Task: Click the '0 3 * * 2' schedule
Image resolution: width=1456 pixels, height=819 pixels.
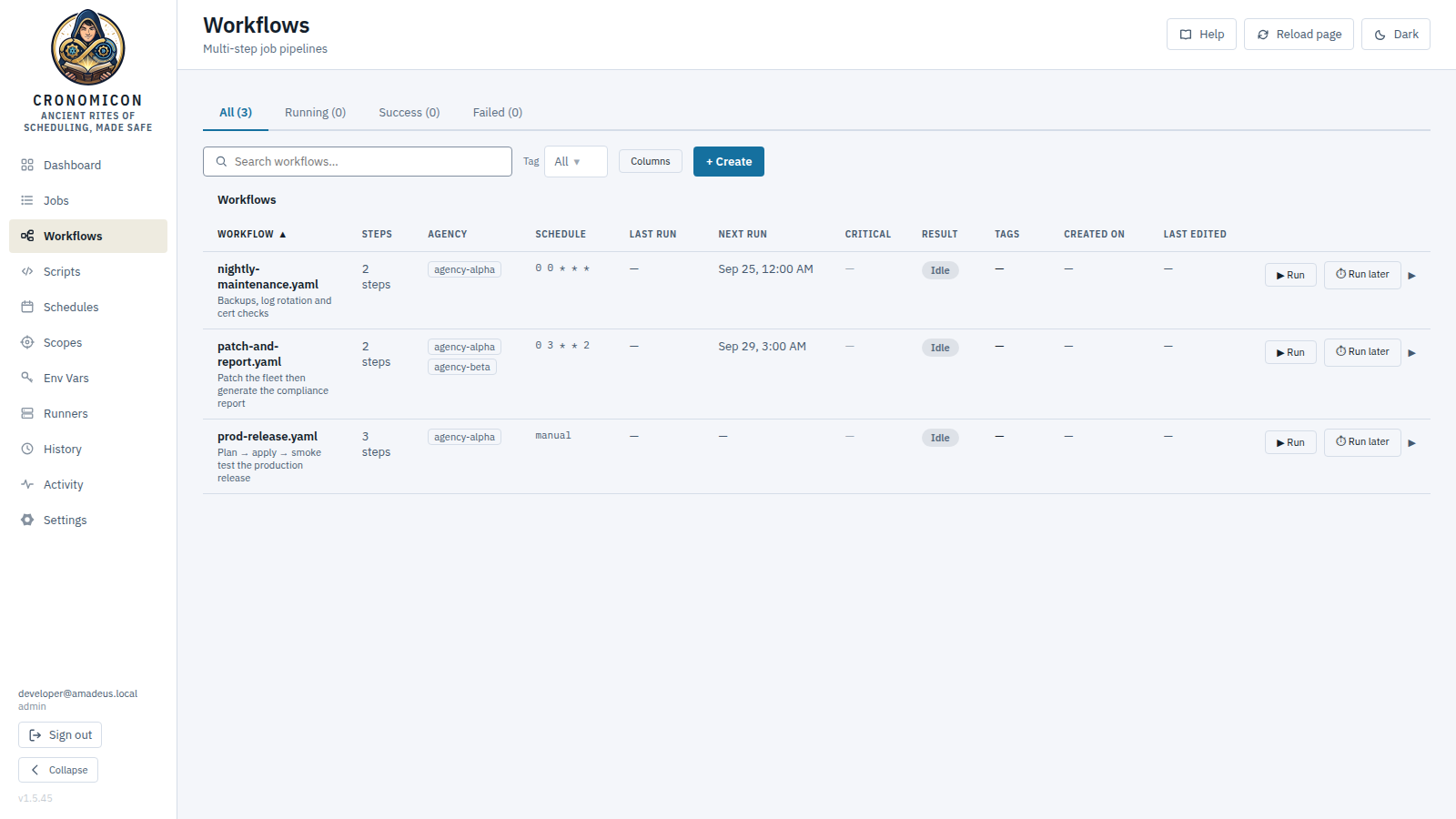Action: 562,346
